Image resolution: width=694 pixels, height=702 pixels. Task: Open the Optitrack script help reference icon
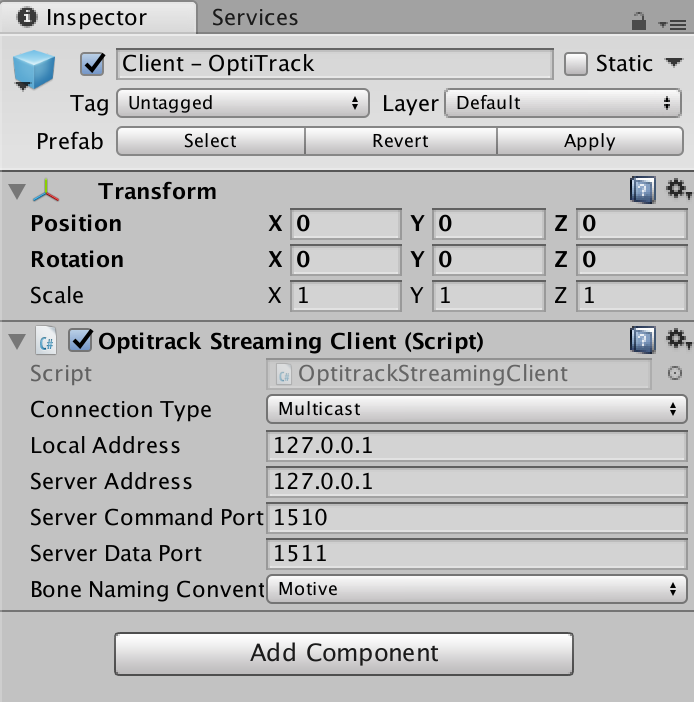642,341
